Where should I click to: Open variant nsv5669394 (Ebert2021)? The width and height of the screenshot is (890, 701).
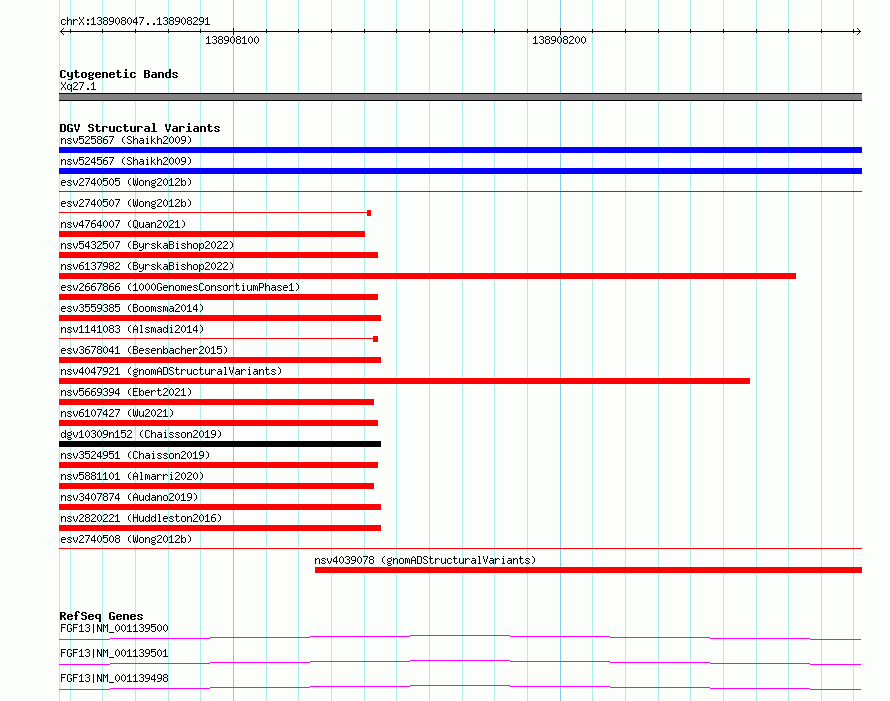pyautogui.click(x=126, y=392)
